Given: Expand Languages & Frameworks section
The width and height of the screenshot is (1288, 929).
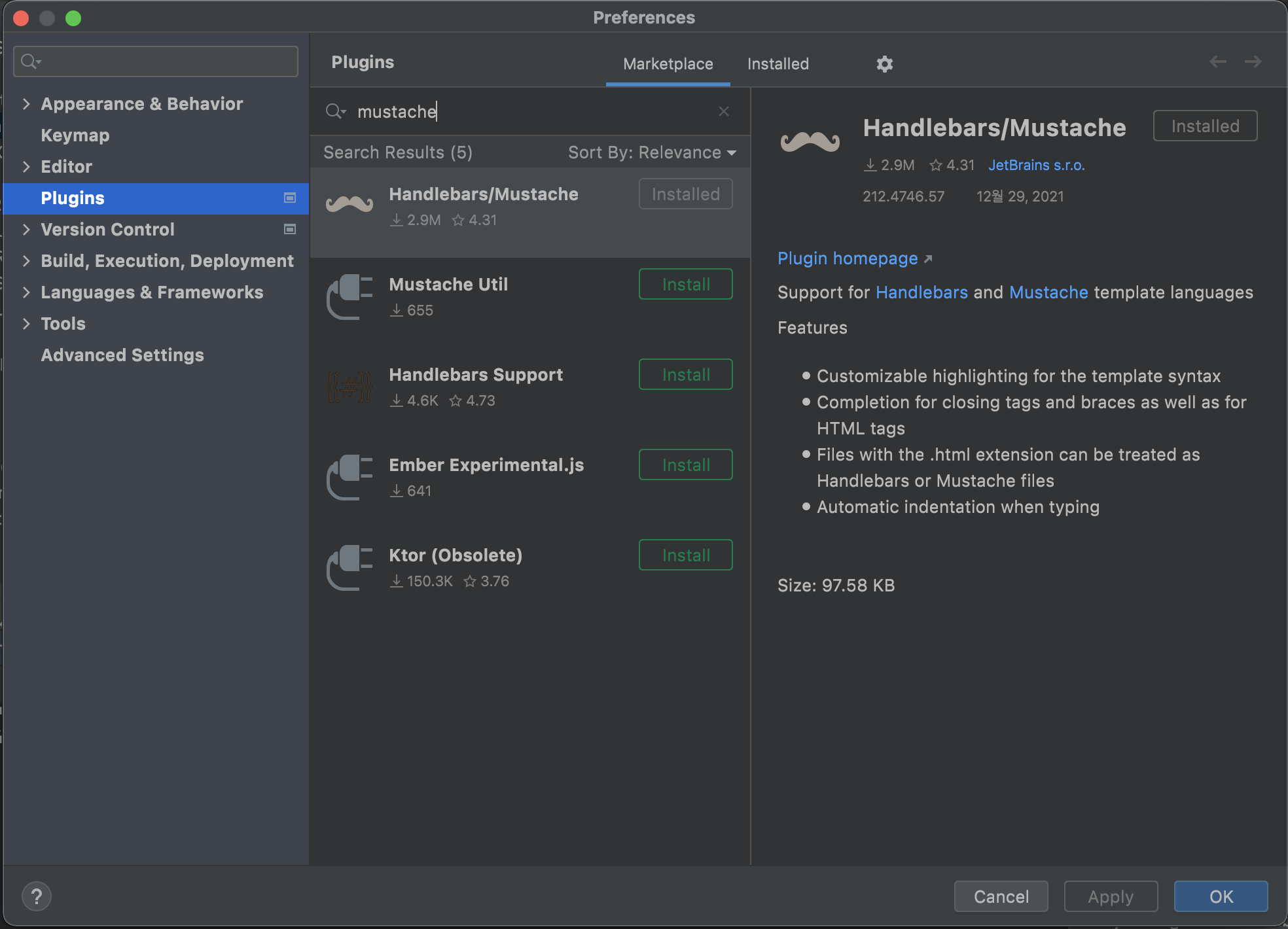Looking at the screenshot, I should coord(26,292).
